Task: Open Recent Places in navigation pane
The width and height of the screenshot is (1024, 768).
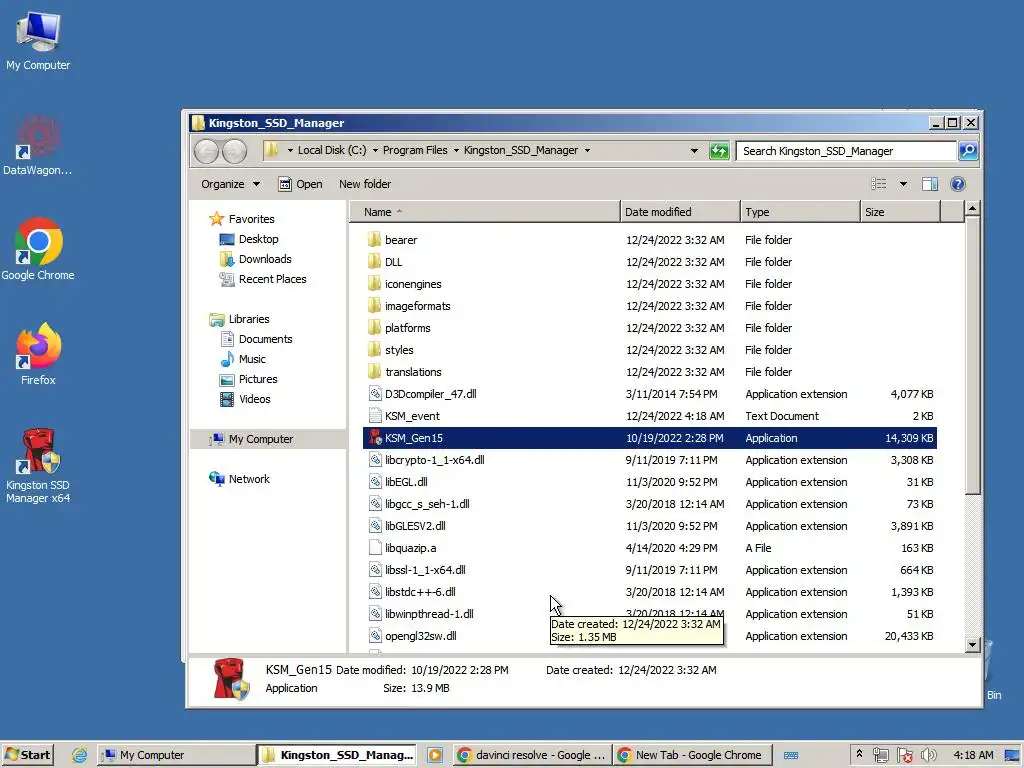Action: point(272,280)
